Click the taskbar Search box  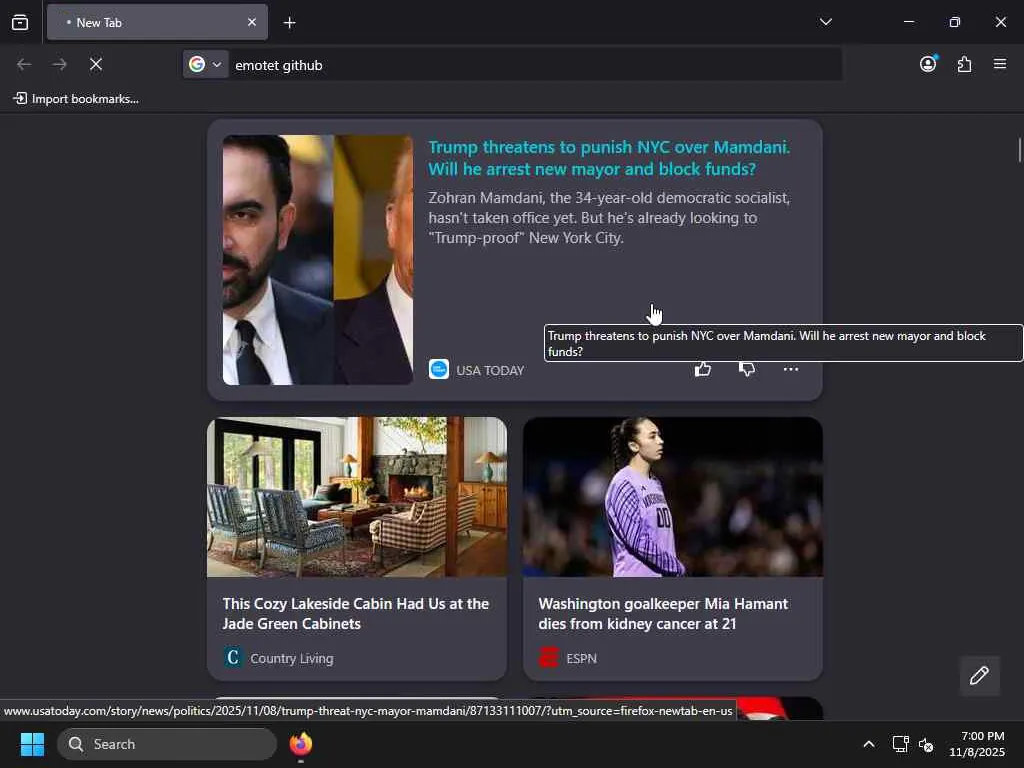(x=167, y=744)
